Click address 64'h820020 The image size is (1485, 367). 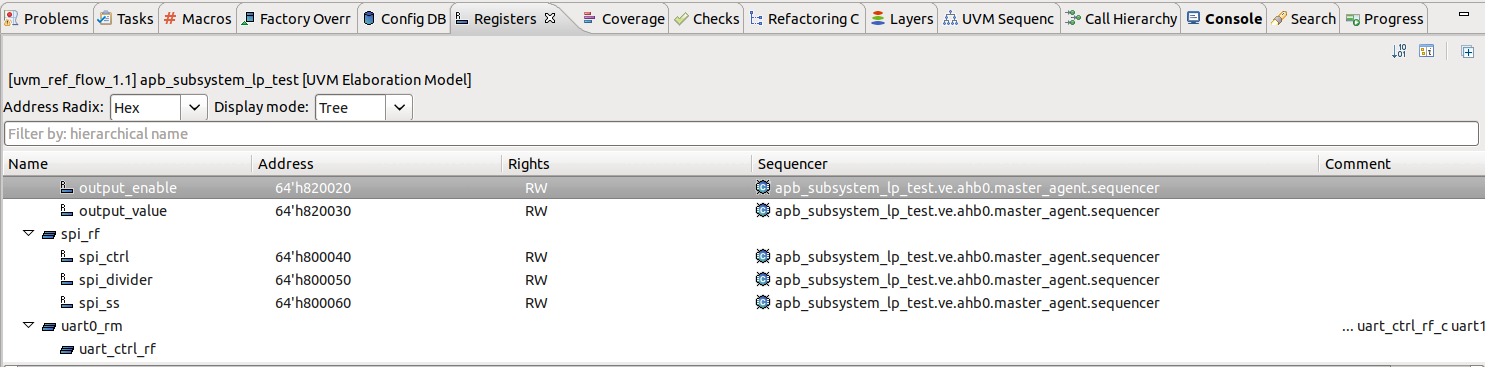tap(313, 188)
